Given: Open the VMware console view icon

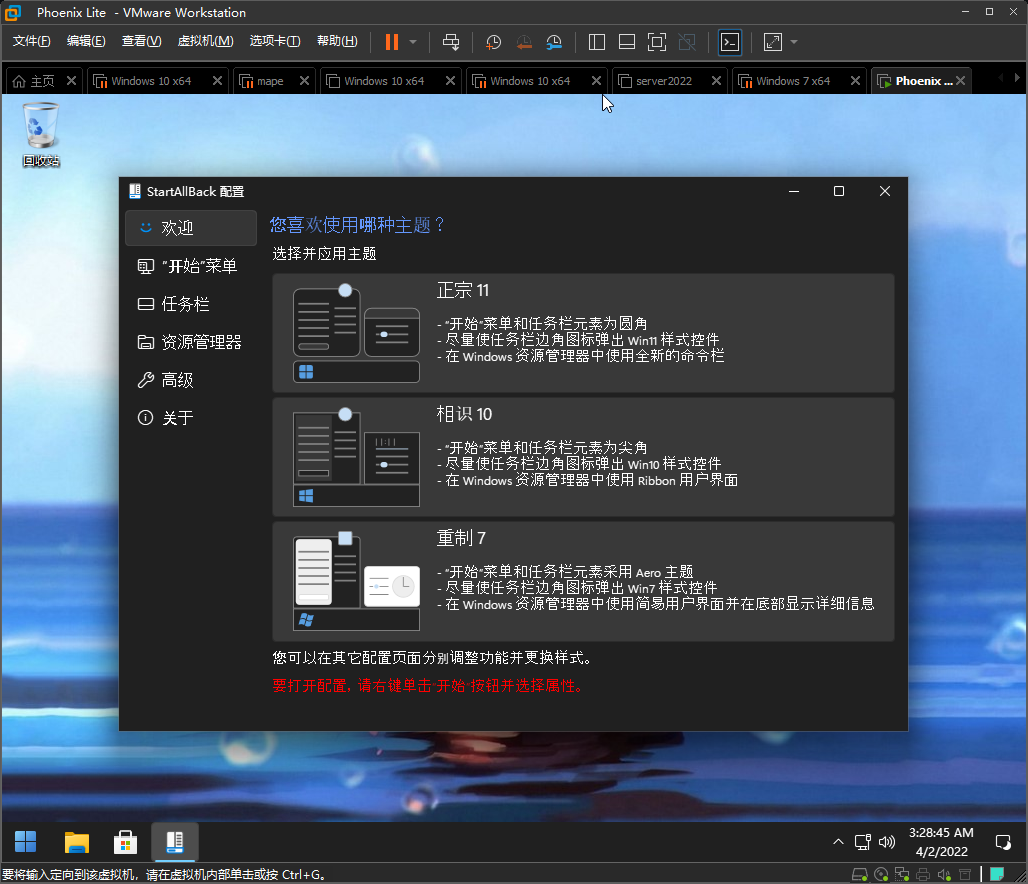Looking at the screenshot, I should coord(731,42).
